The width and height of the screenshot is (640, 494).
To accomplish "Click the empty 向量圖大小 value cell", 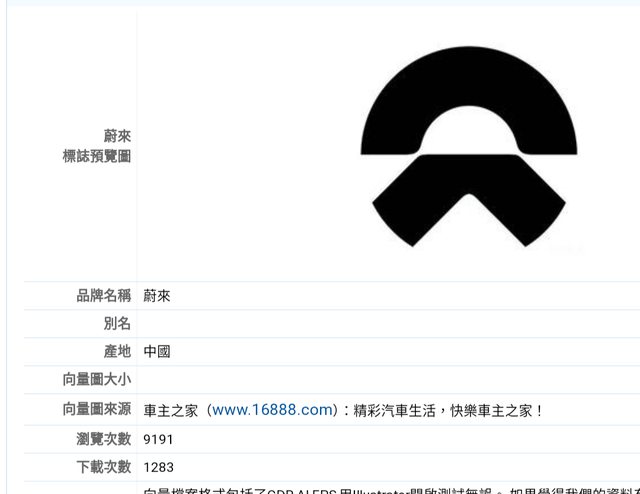I will (x=389, y=379).
